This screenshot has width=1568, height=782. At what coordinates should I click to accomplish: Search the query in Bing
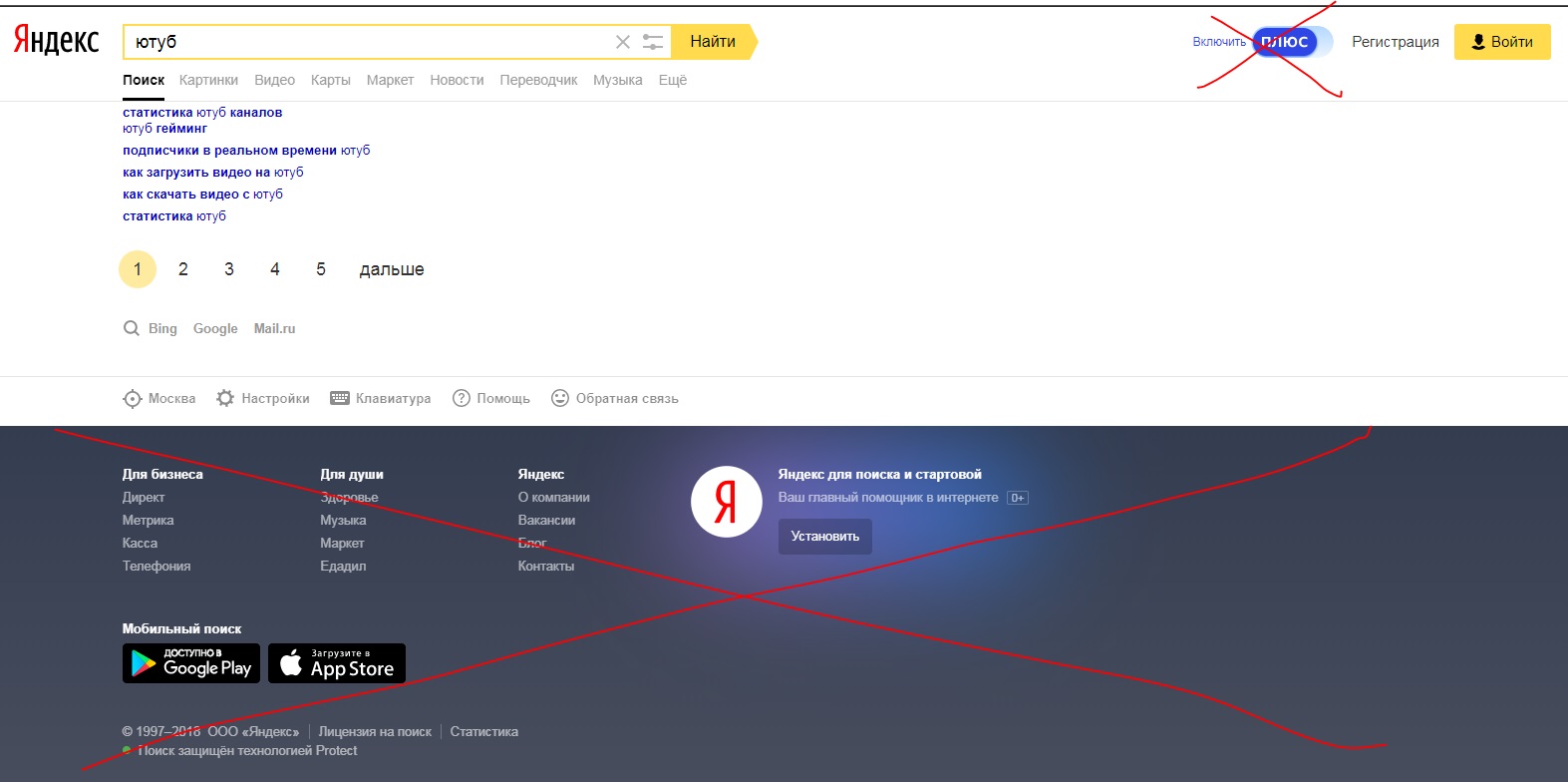click(162, 328)
